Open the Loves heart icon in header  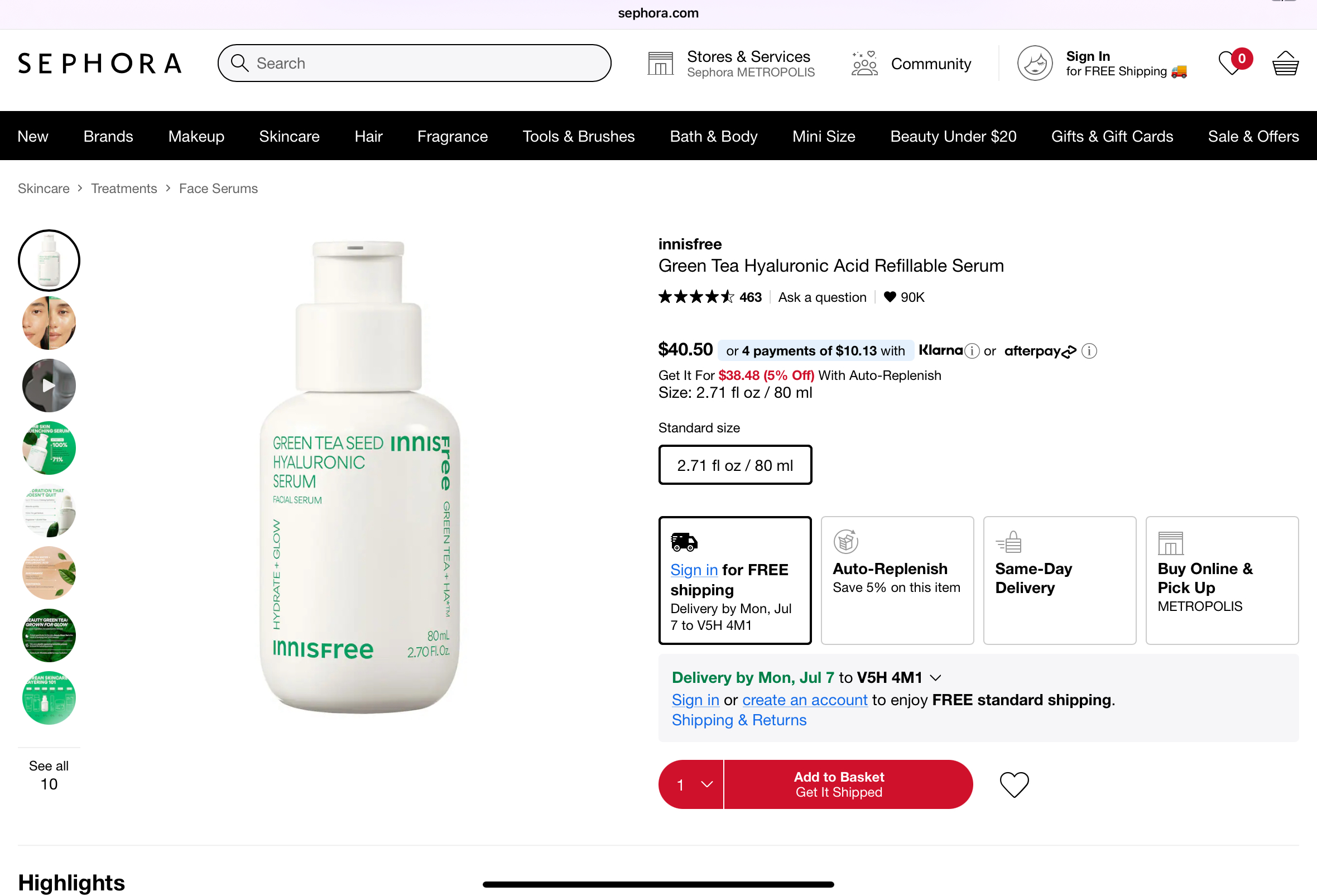1230,64
